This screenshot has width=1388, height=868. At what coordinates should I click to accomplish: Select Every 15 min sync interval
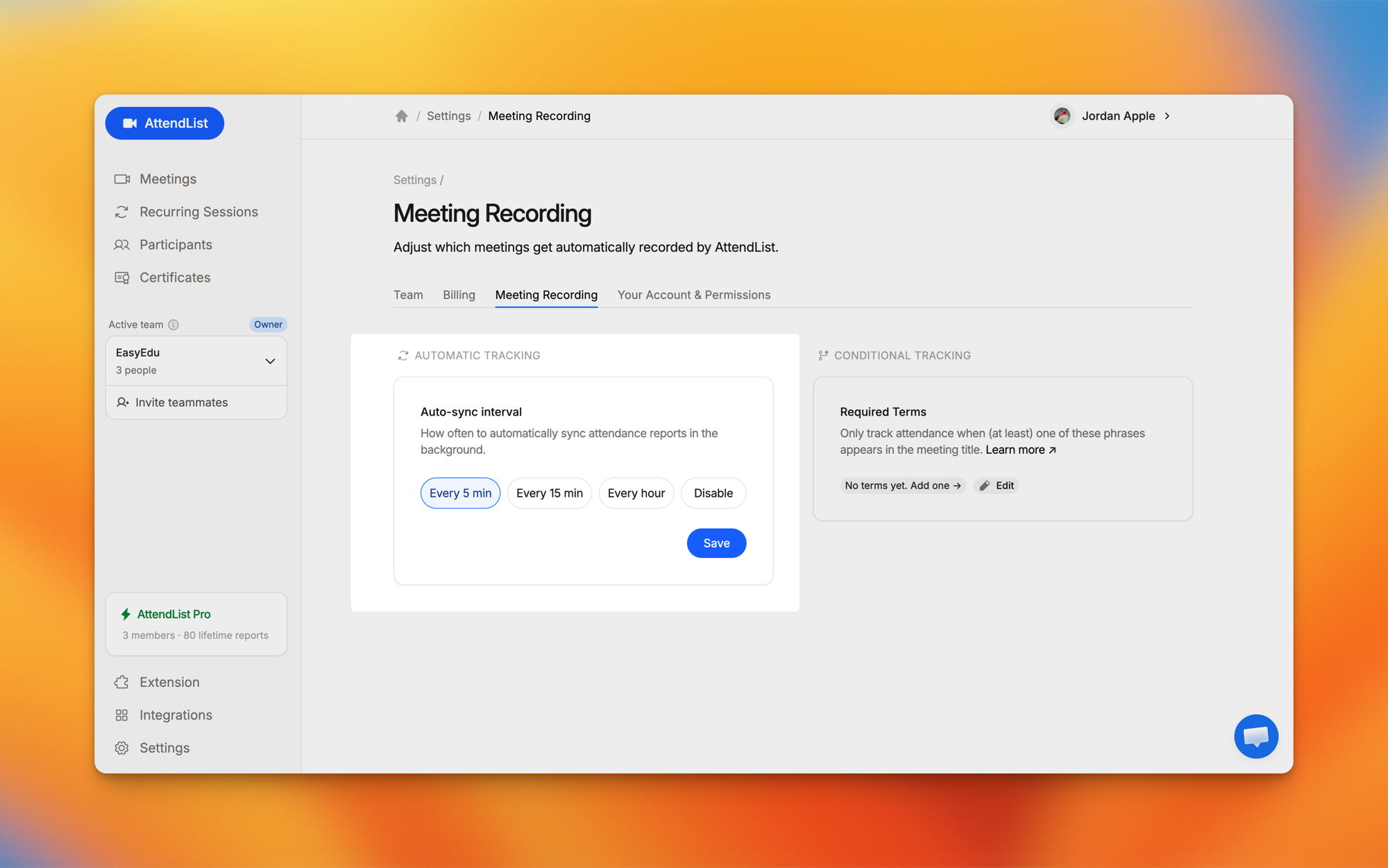(x=550, y=493)
